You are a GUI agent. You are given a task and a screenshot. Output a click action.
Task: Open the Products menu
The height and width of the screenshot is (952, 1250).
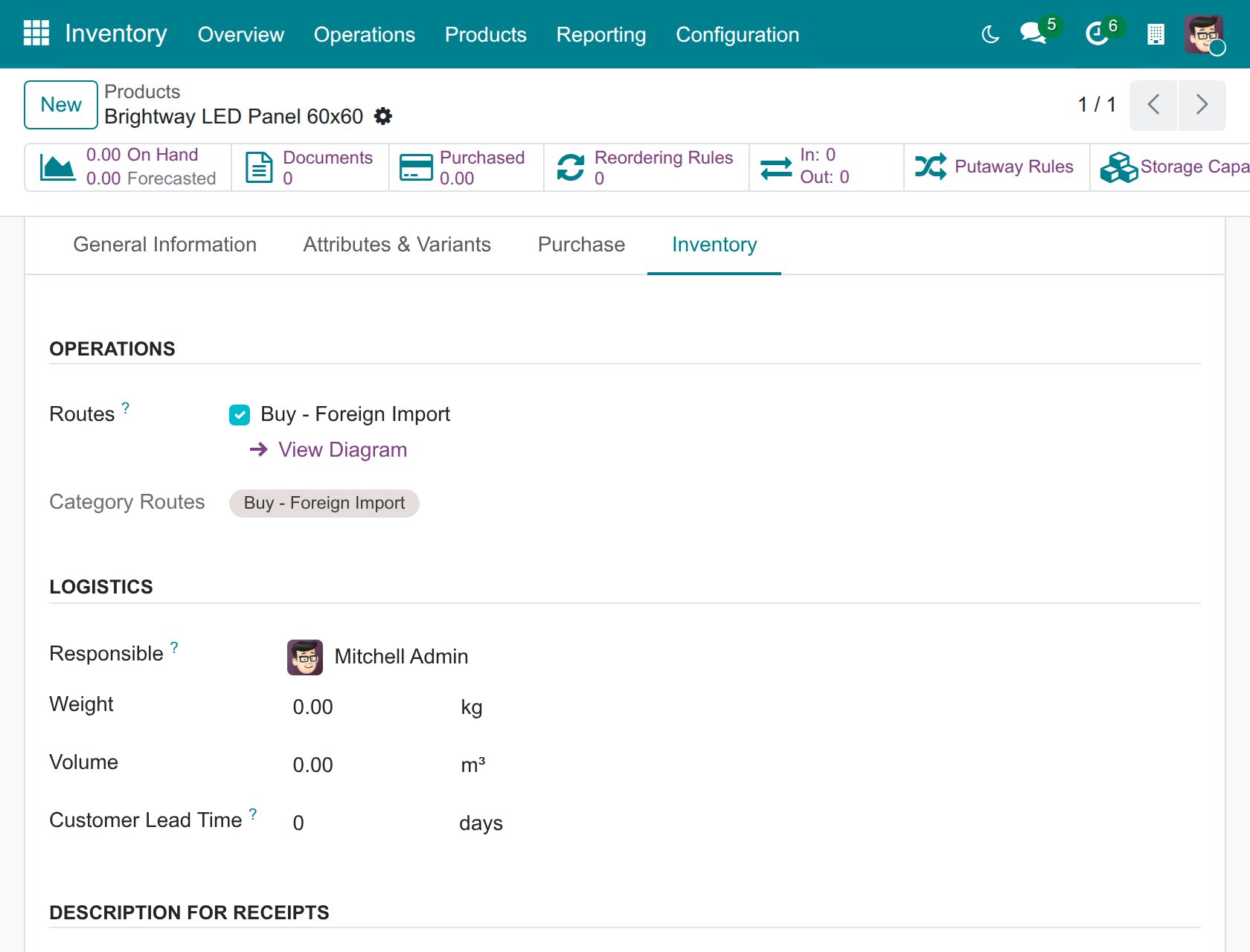[486, 34]
